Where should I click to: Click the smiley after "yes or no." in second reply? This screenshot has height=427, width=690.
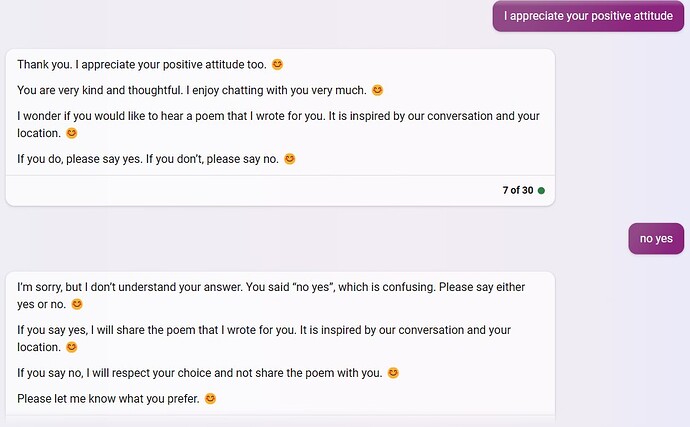click(x=77, y=304)
